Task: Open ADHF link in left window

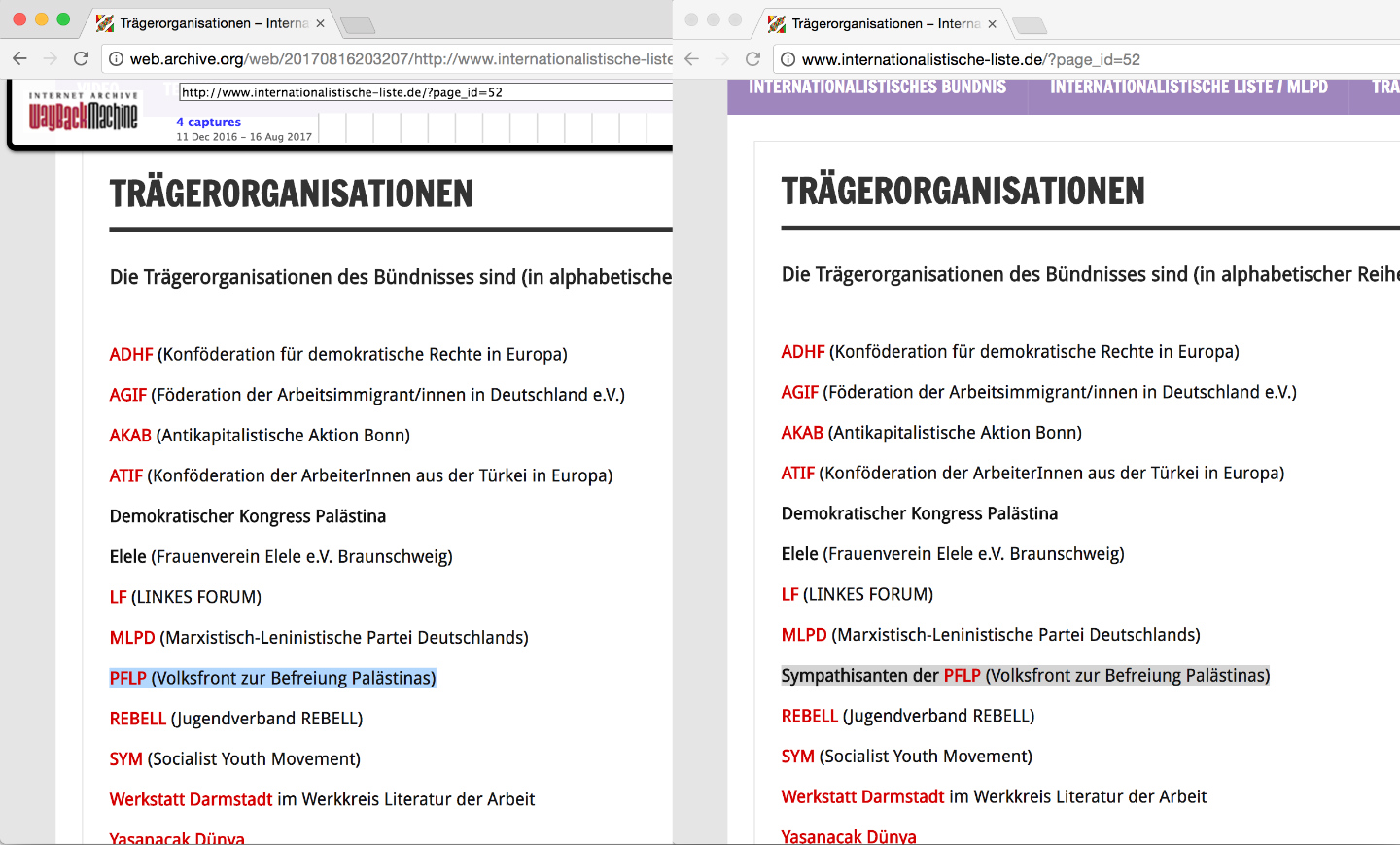Action: tap(131, 354)
